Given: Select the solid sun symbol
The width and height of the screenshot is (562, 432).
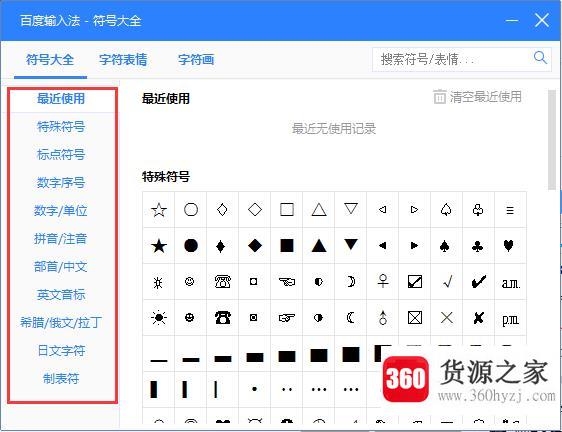Looking at the screenshot, I should [x=158, y=318].
